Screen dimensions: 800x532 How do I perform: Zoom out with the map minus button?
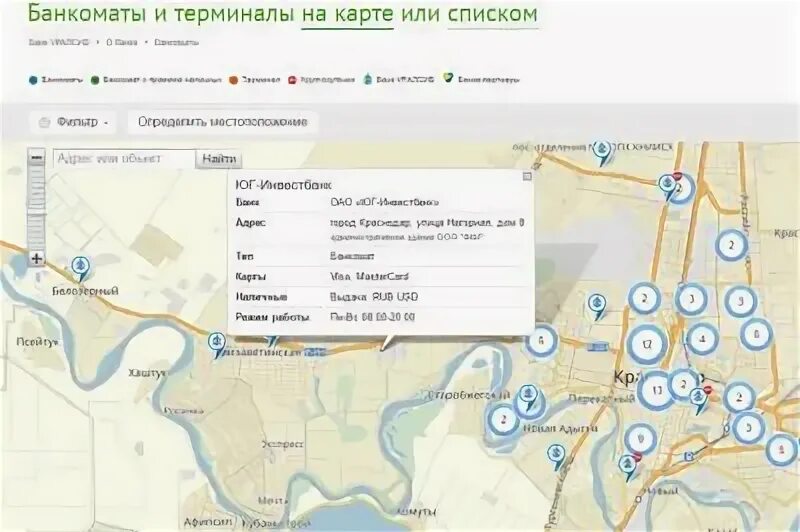tap(36, 158)
